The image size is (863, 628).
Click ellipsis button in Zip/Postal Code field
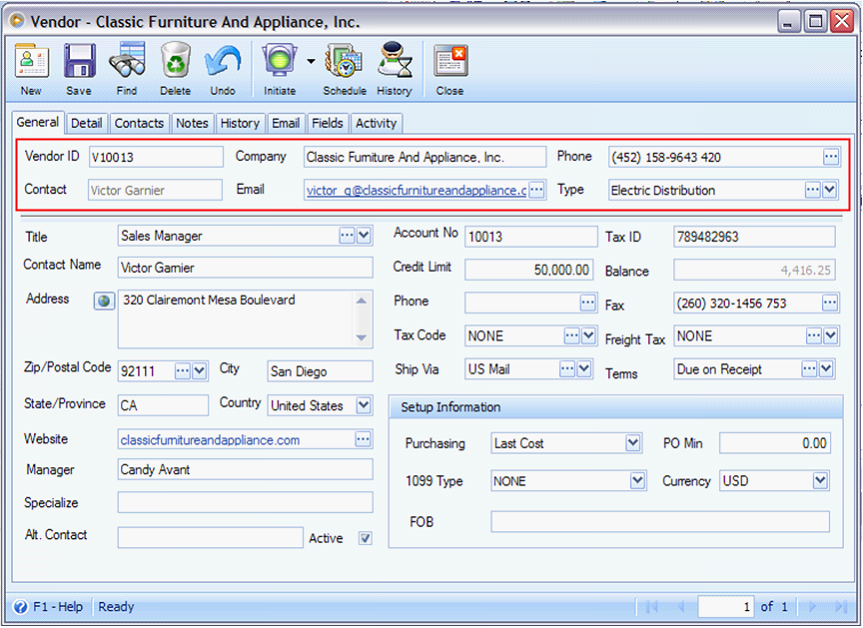[x=183, y=371]
